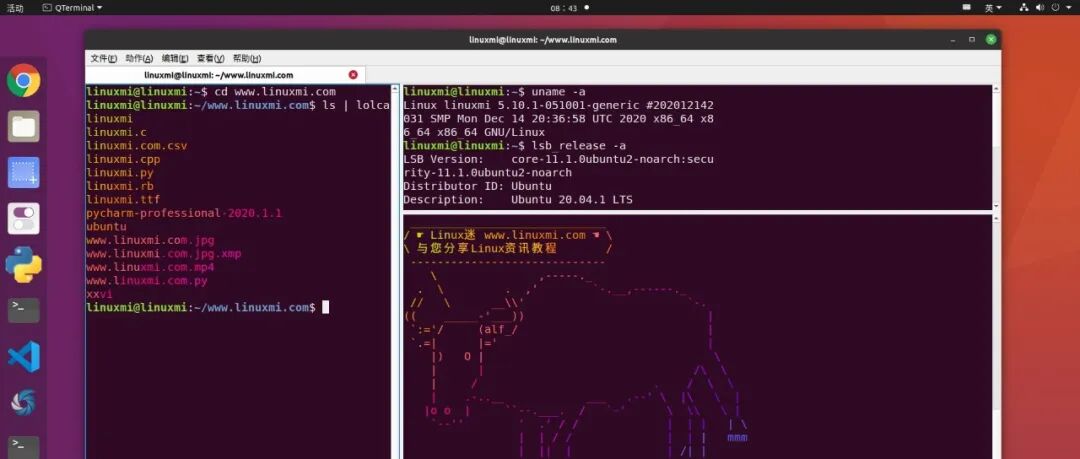Click the www.linuxmi.com.jpg.xmp file name
The image size is (1080, 459).
(x=164, y=254)
